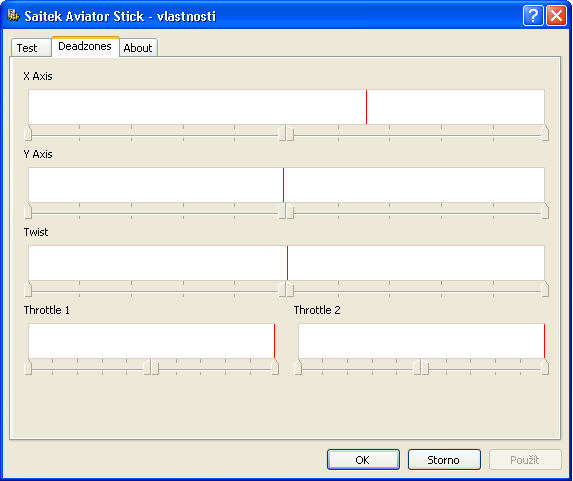Click Throttle 2 rightmost slider handle
This screenshot has width=573, height=481.
545,367
